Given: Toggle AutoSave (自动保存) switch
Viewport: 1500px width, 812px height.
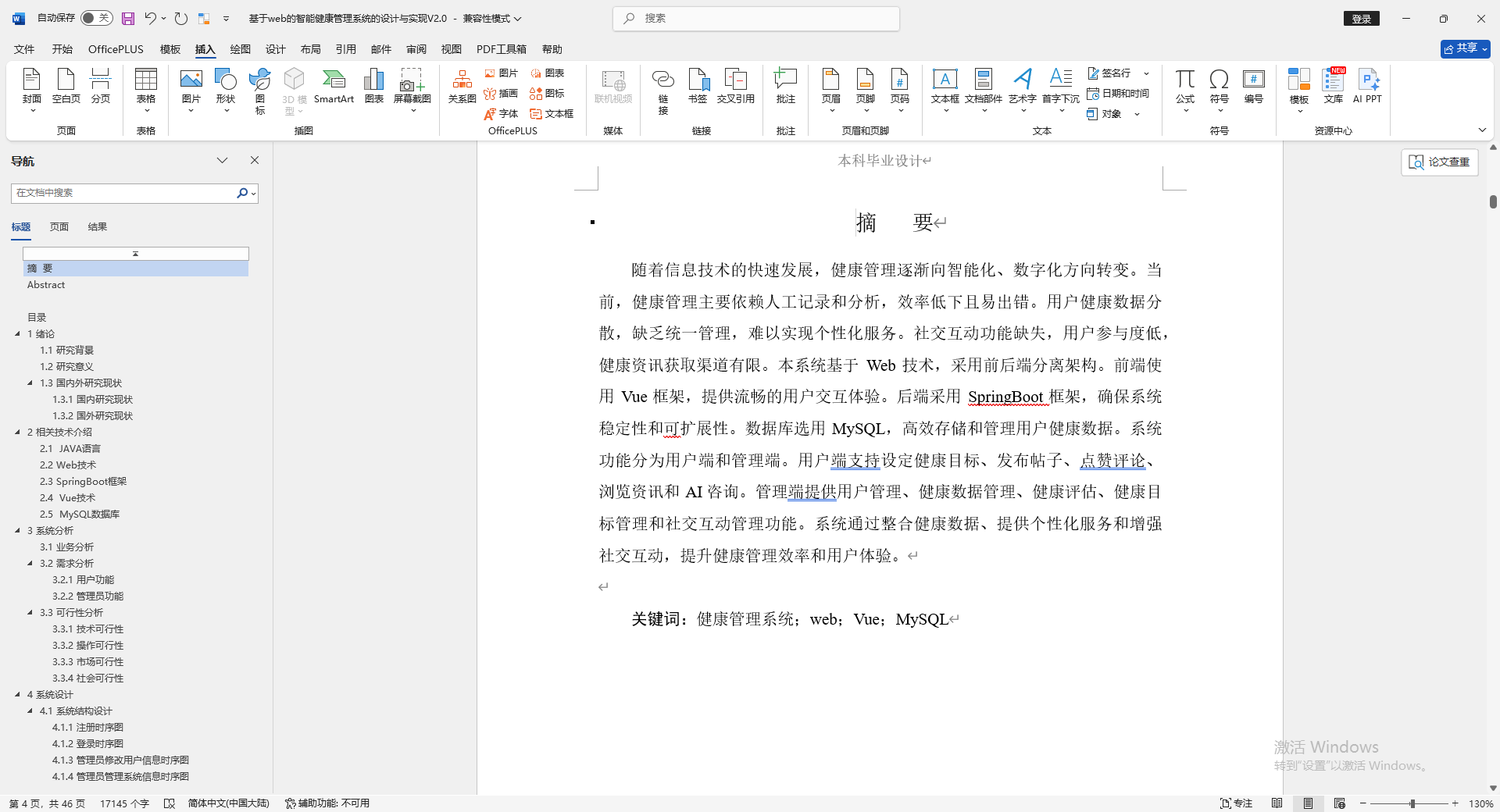Looking at the screenshot, I should pos(96,18).
